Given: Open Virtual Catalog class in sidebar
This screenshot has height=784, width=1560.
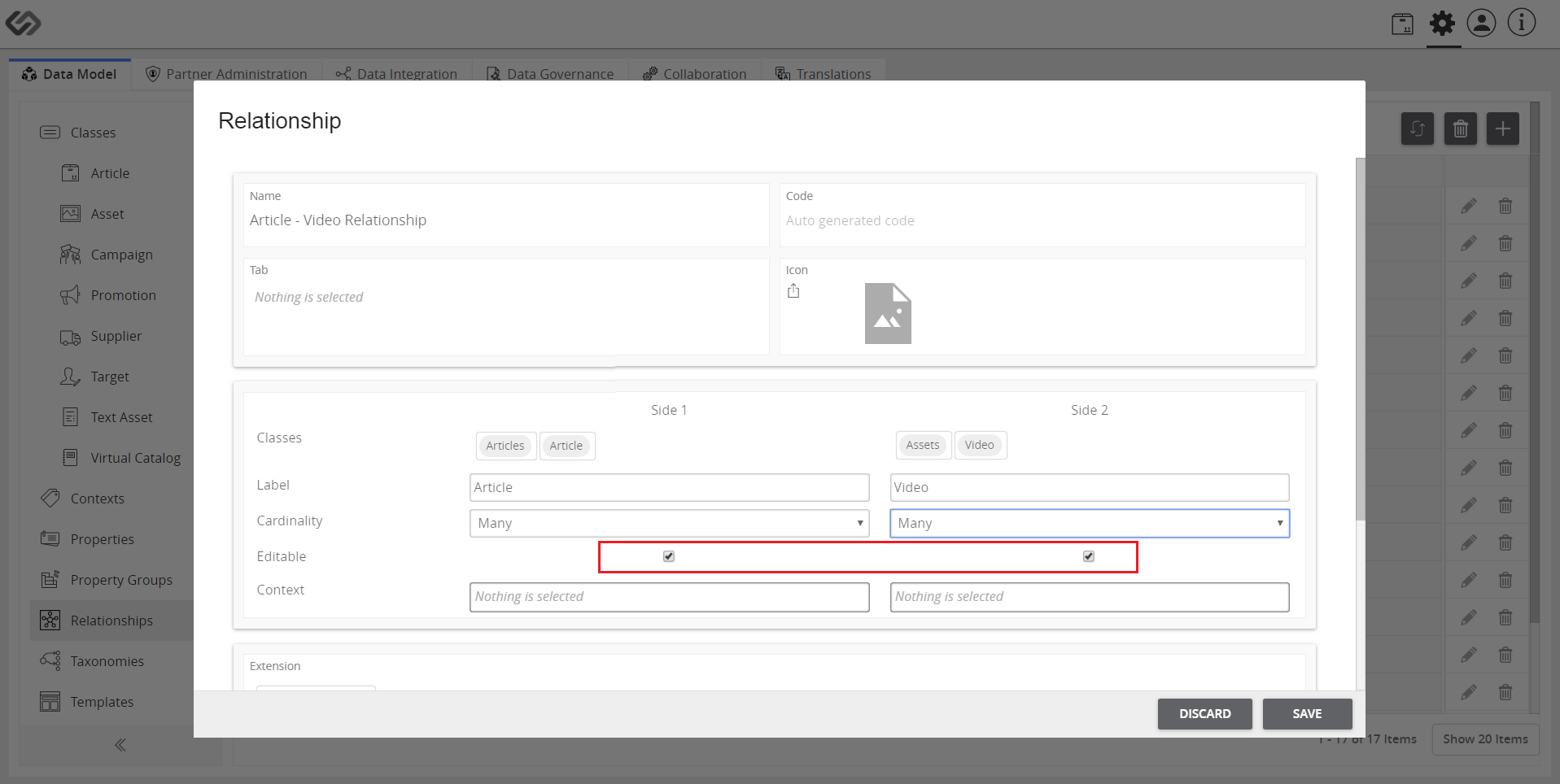Looking at the screenshot, I should [135, 458].
